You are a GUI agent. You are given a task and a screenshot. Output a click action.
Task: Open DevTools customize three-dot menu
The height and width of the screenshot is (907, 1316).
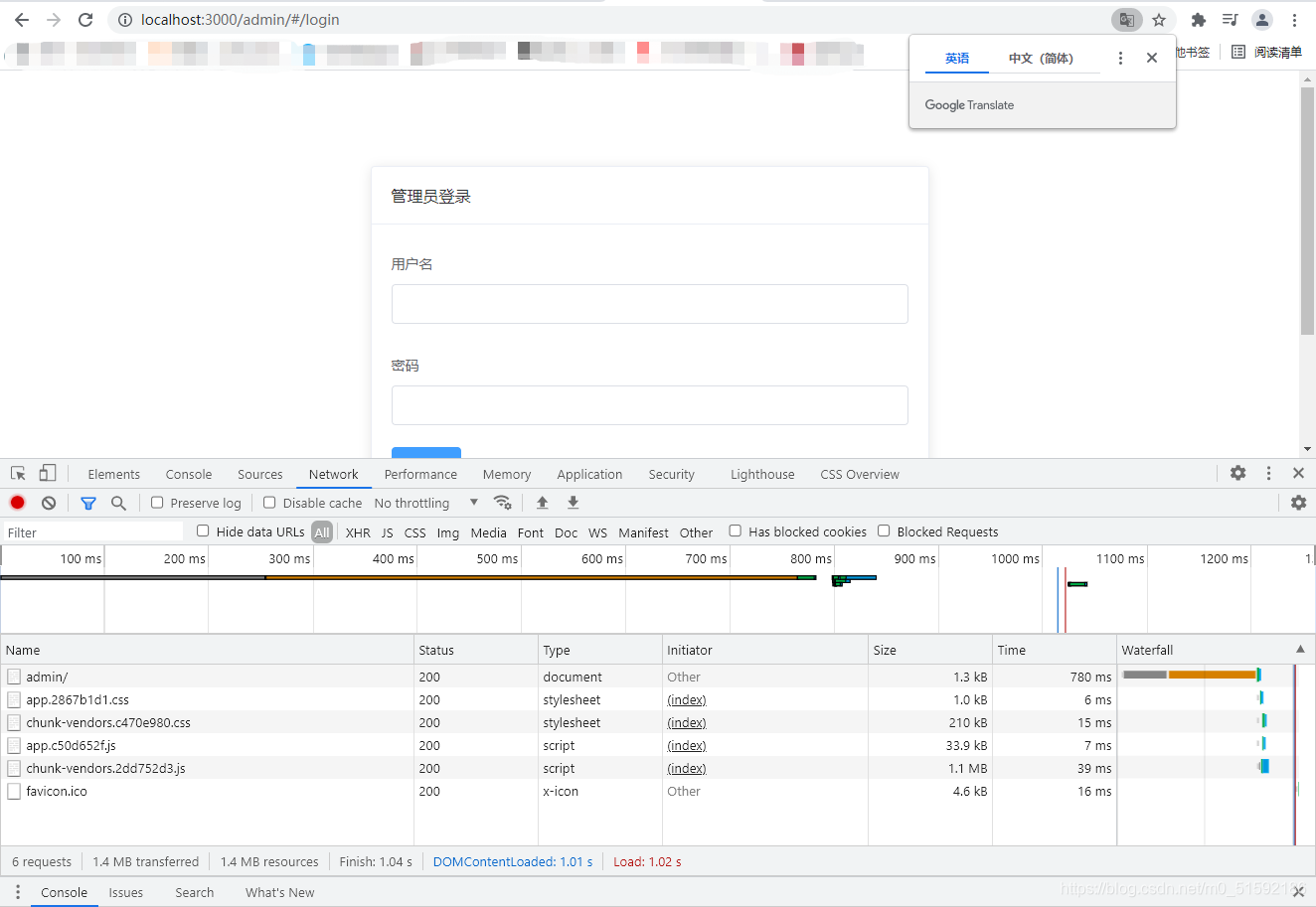(1268, 474)
